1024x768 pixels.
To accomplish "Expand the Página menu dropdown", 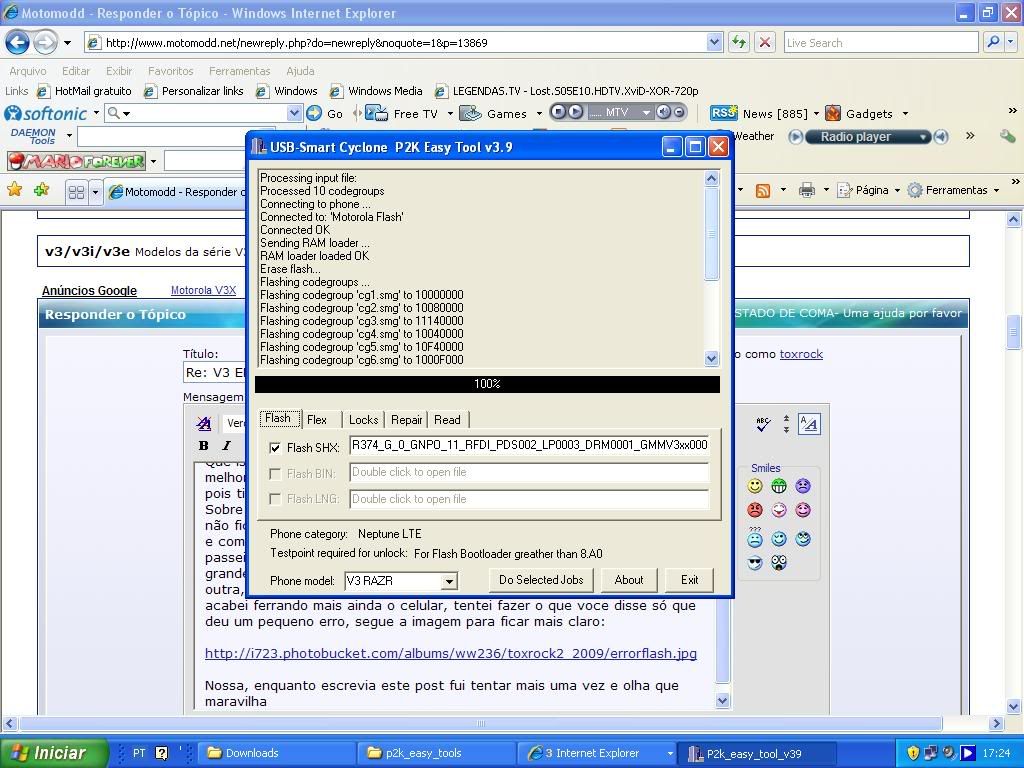I will click(x=897, y=190).
